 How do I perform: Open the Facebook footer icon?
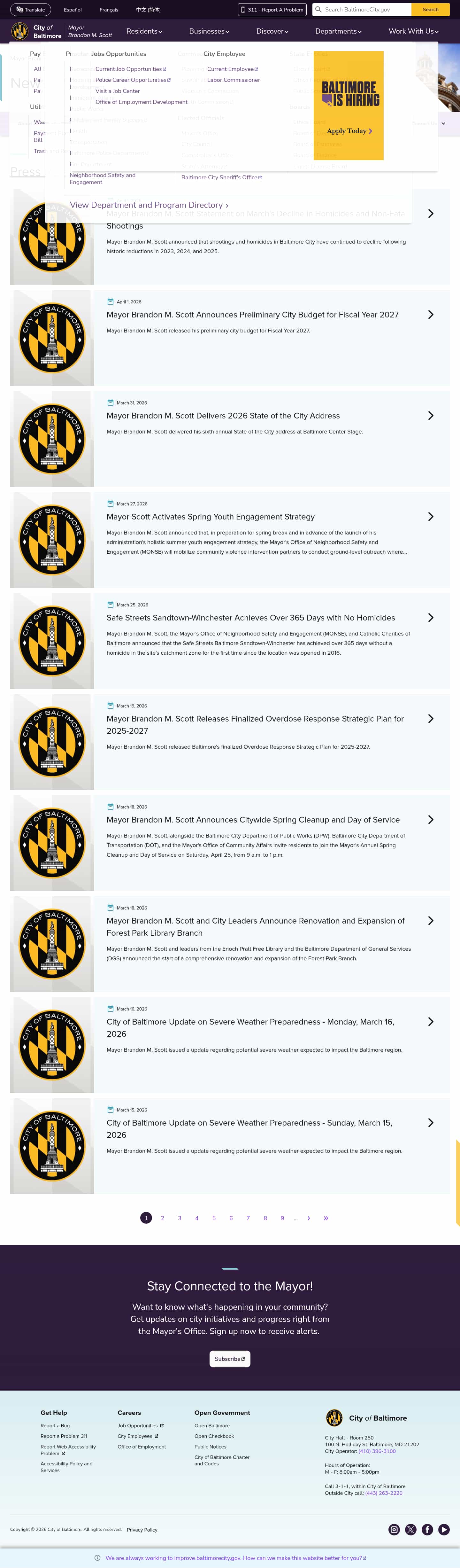click(428, 1529)
